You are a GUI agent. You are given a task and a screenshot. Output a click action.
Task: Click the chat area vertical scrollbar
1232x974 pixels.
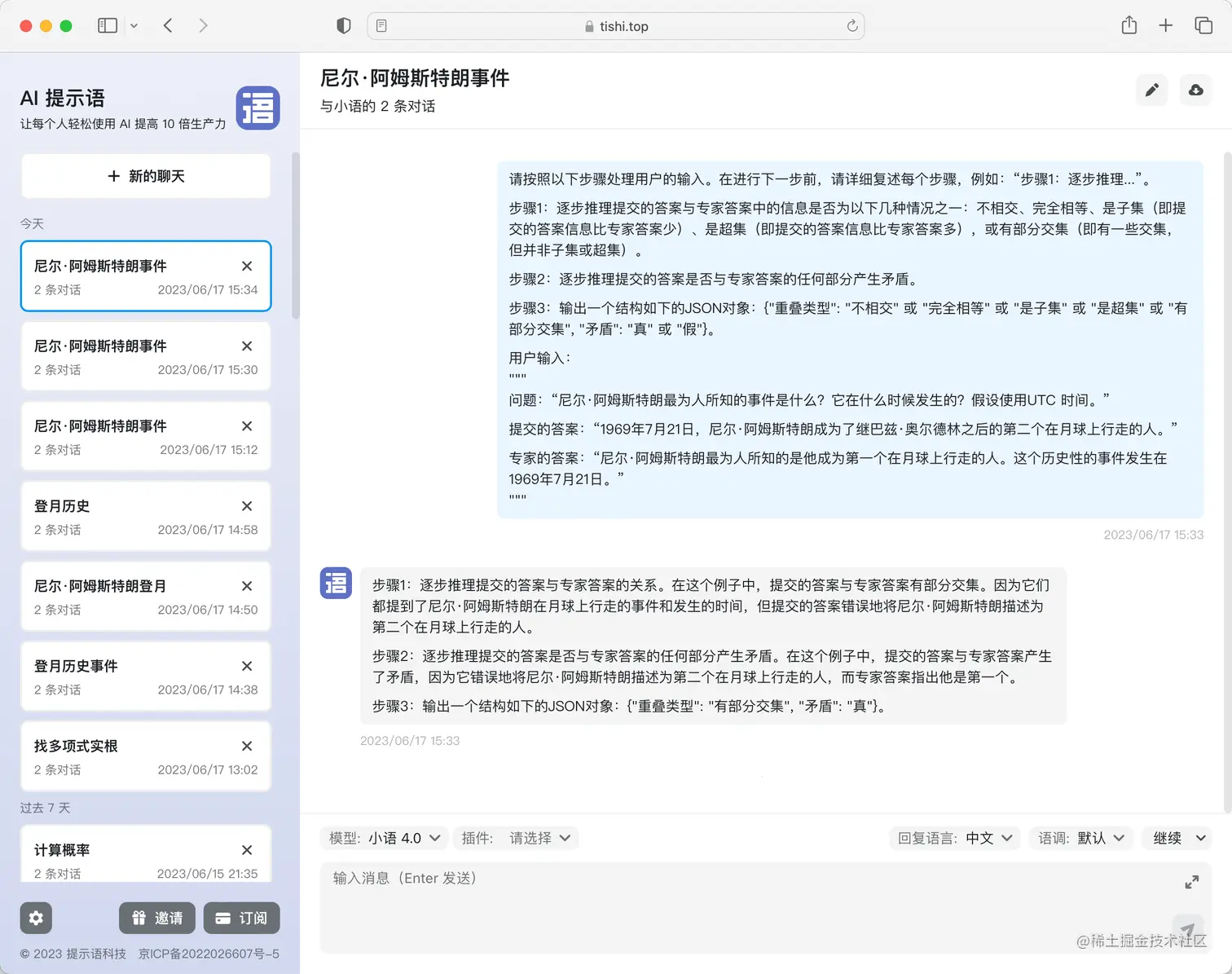pos(1227,482)
